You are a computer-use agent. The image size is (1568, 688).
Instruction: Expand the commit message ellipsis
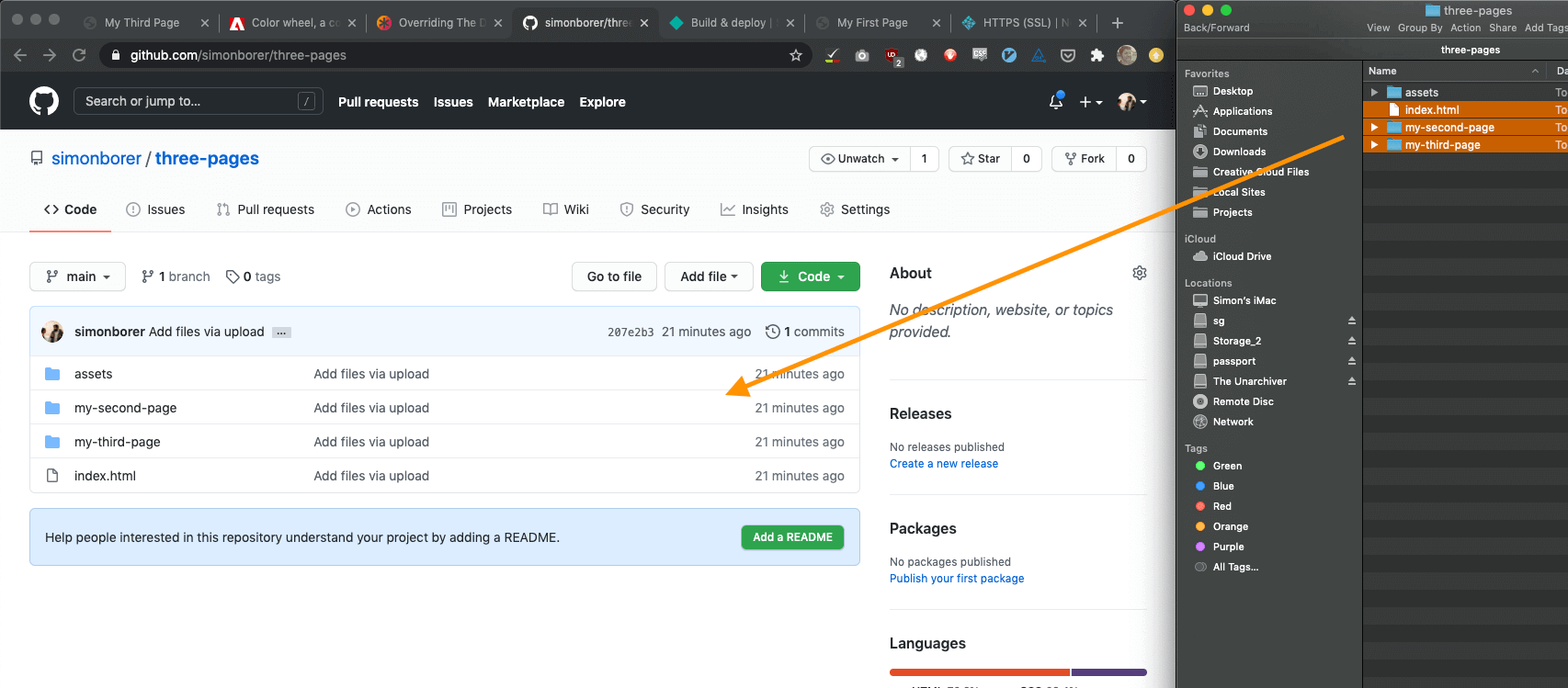pyautogui.click(x=281, y=333)
